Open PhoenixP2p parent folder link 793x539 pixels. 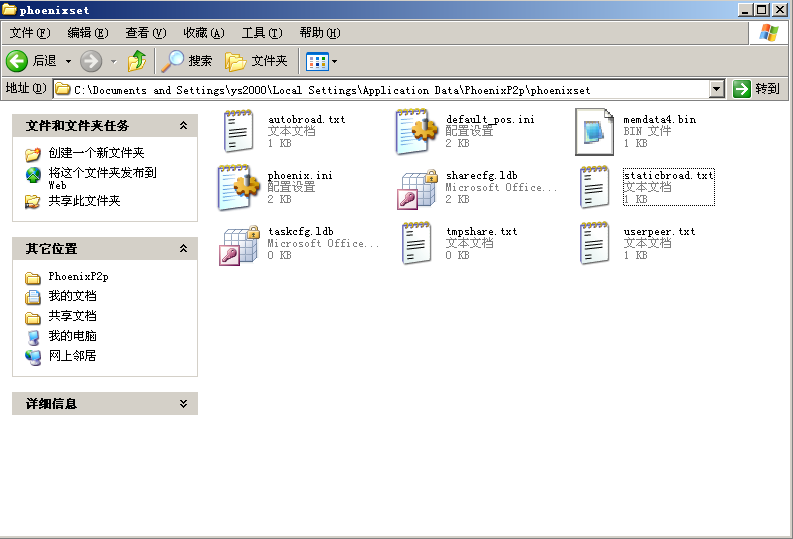pos(78,277)
